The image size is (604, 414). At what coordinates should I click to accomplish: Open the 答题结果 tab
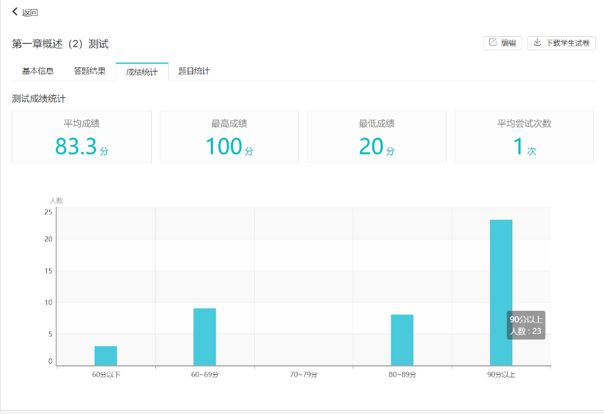(x=89, y=71)
